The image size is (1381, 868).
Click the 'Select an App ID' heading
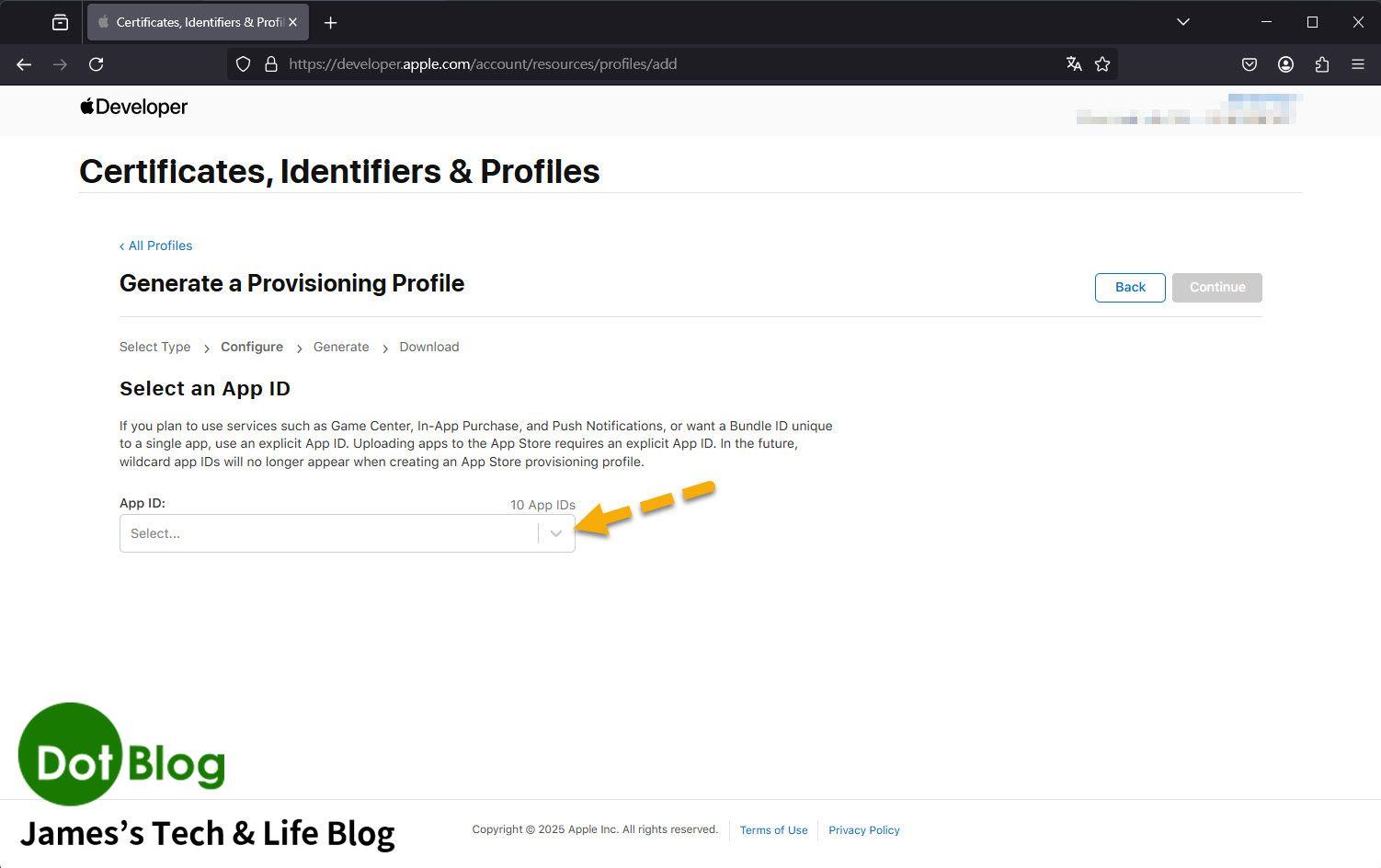click(205, 388)
